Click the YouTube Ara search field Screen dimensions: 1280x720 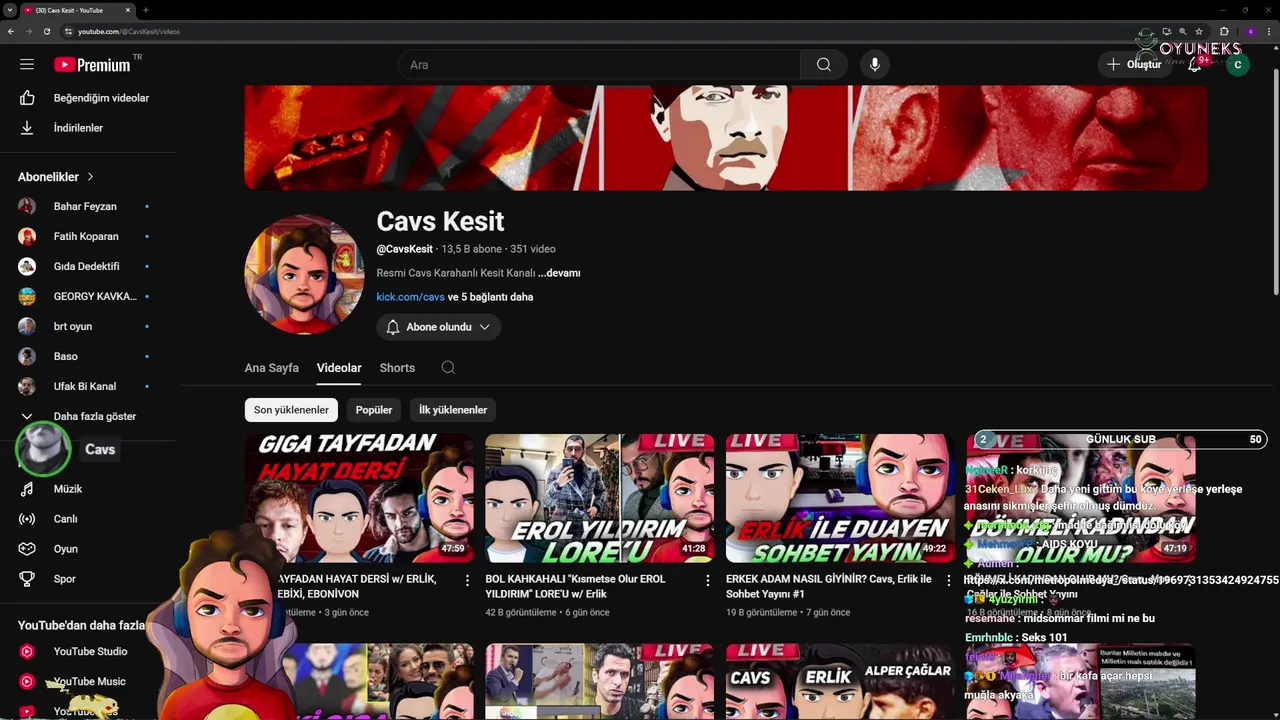599,65
